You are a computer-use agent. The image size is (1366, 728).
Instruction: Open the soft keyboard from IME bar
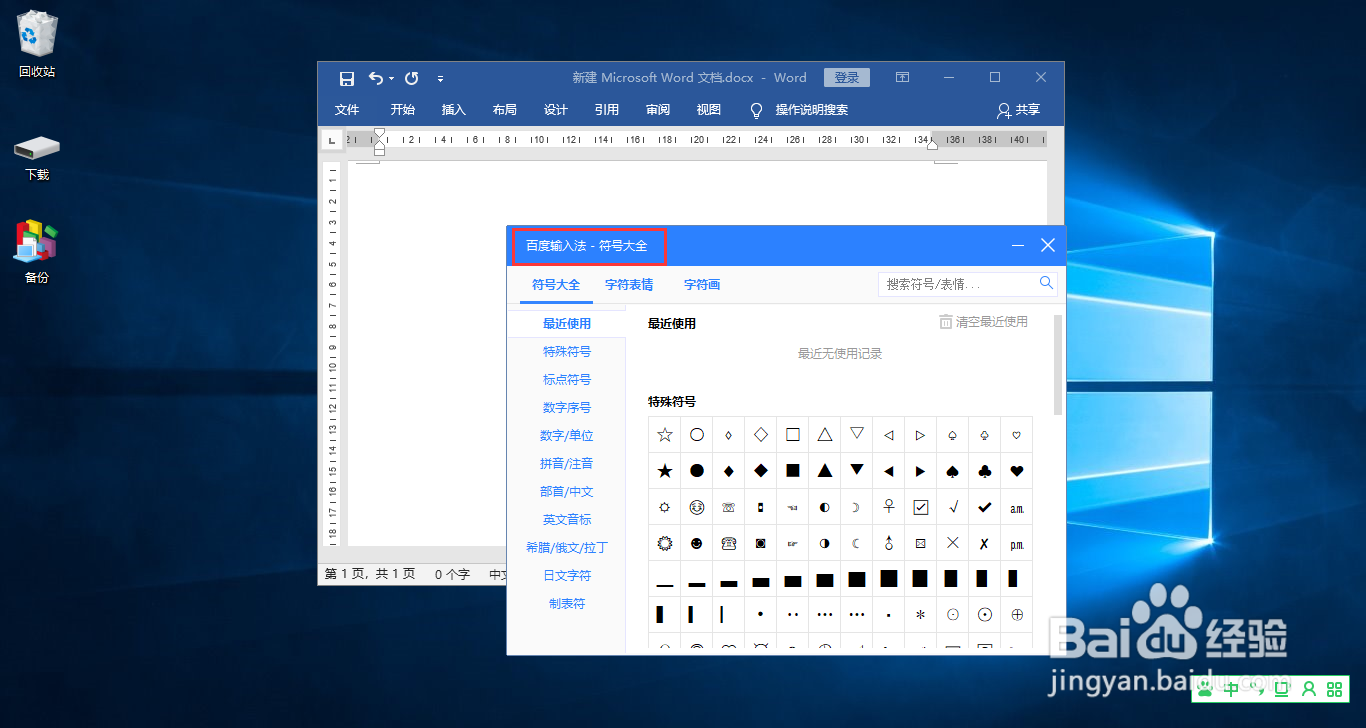tap(1281, 689)
